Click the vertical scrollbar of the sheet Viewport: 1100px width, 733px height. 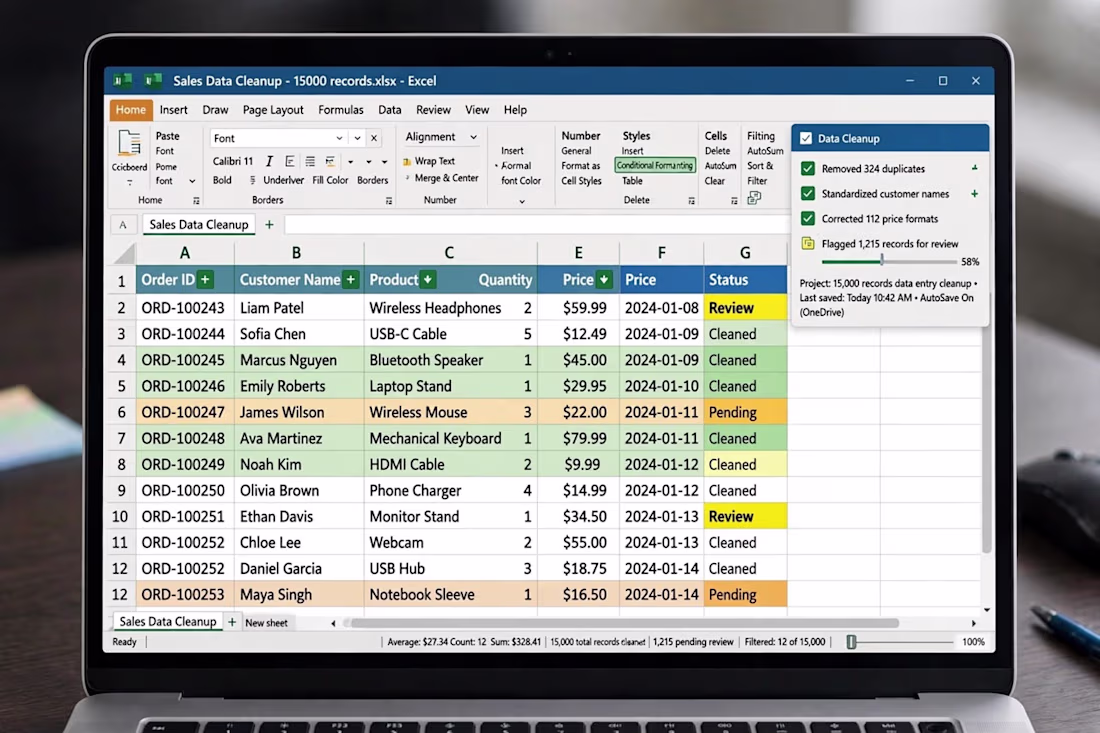986,438
